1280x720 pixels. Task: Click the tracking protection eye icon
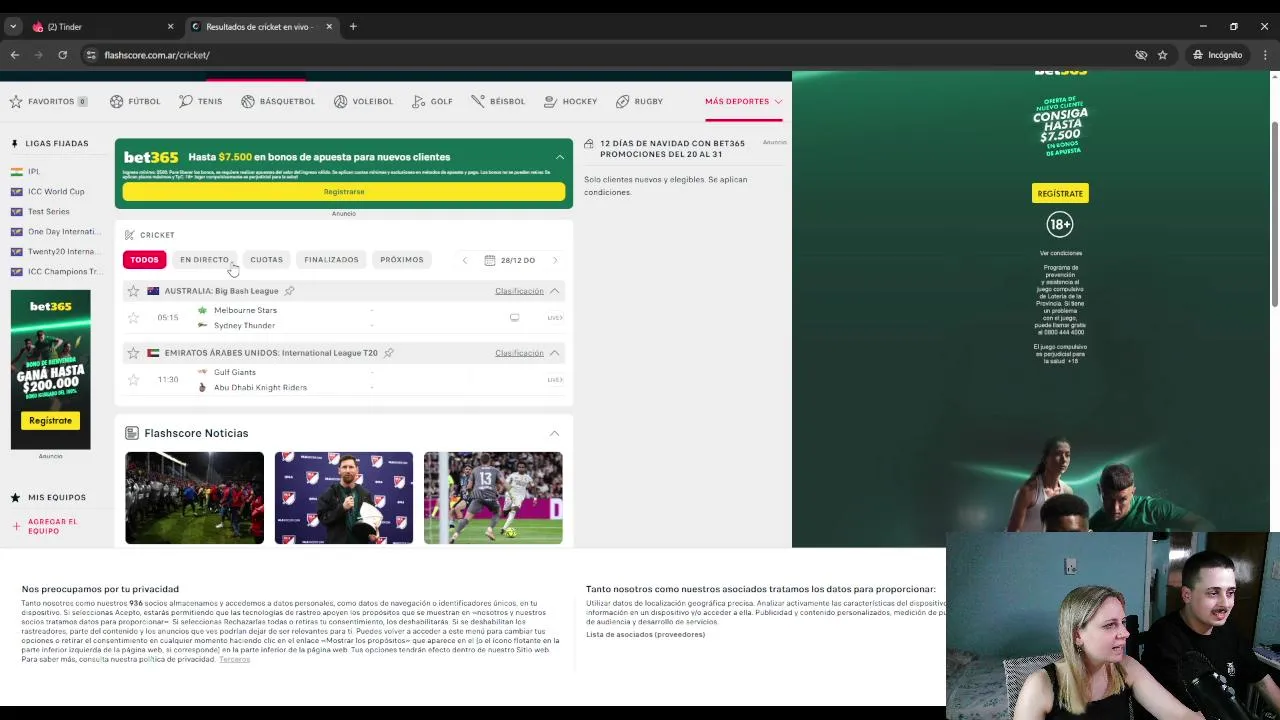point(1141,55)
